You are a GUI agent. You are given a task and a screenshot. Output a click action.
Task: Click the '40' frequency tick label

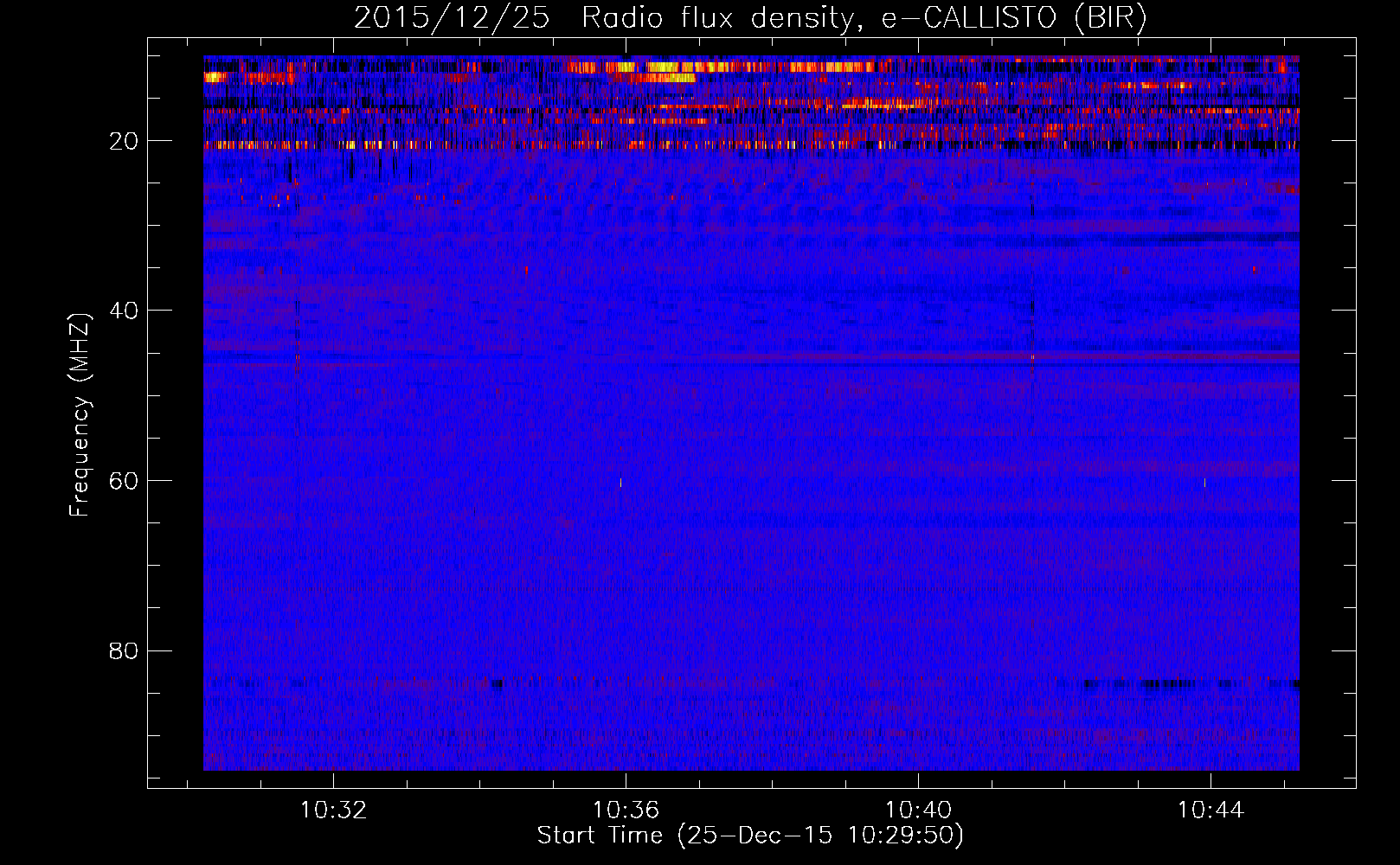(x=125, y=311)
